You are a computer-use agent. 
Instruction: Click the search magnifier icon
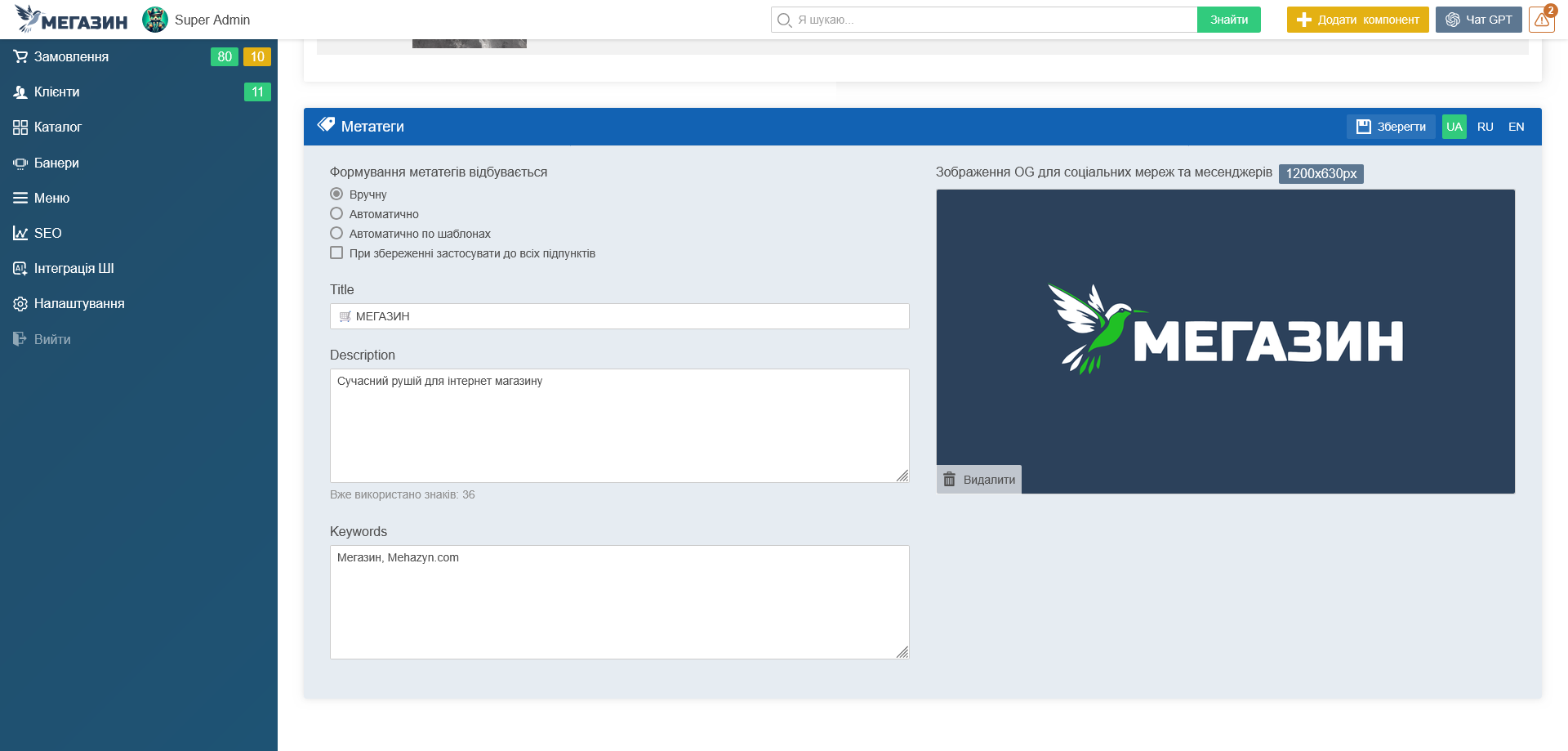(784, 20)
